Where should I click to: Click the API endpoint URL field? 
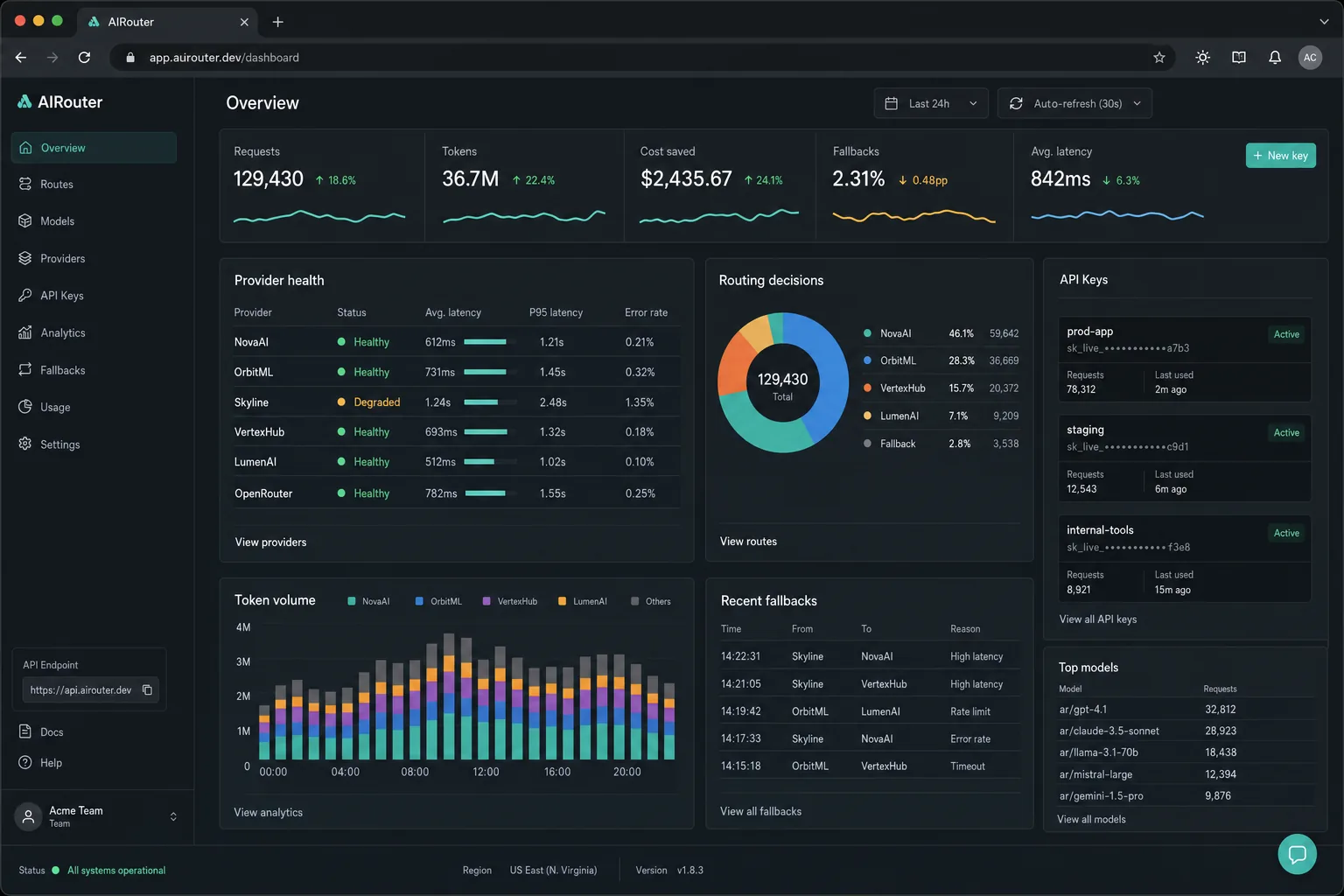click(x=90, y=690)
